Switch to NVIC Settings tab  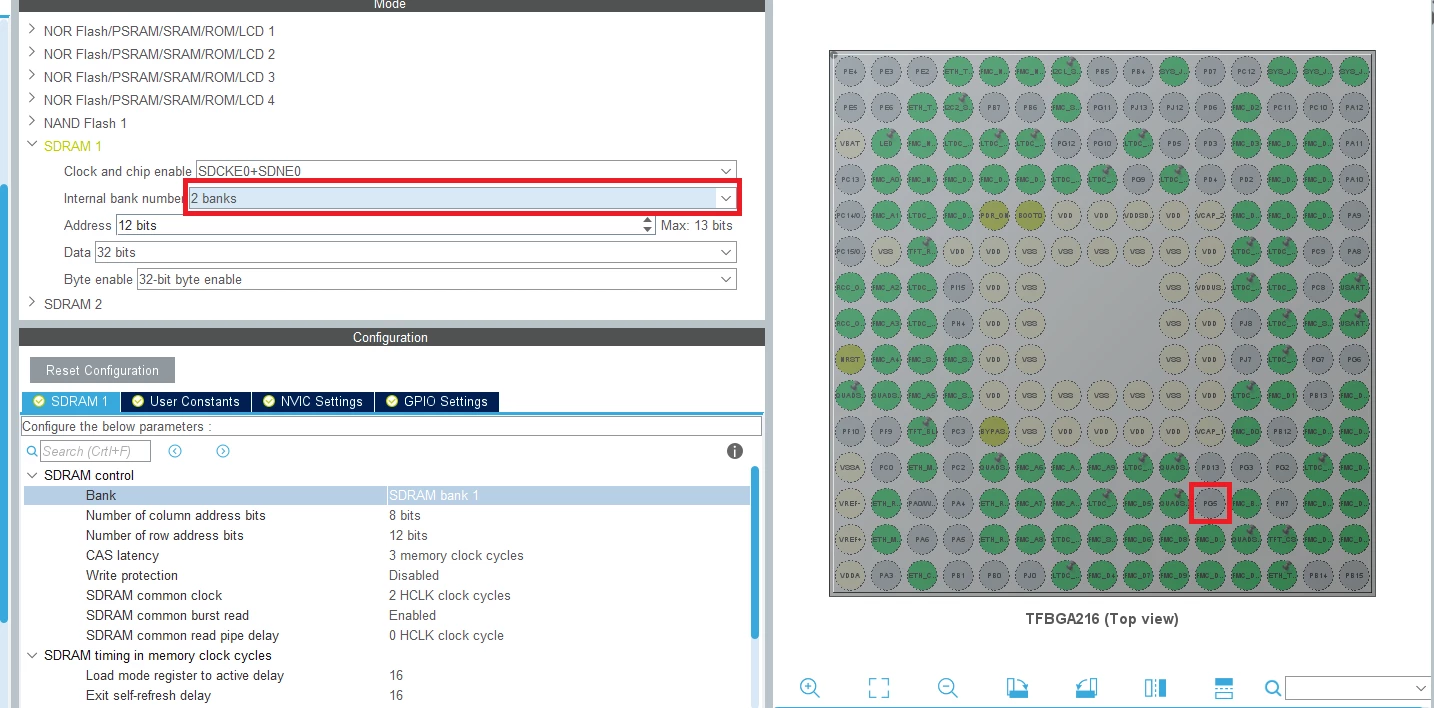(x=313, y=401)
